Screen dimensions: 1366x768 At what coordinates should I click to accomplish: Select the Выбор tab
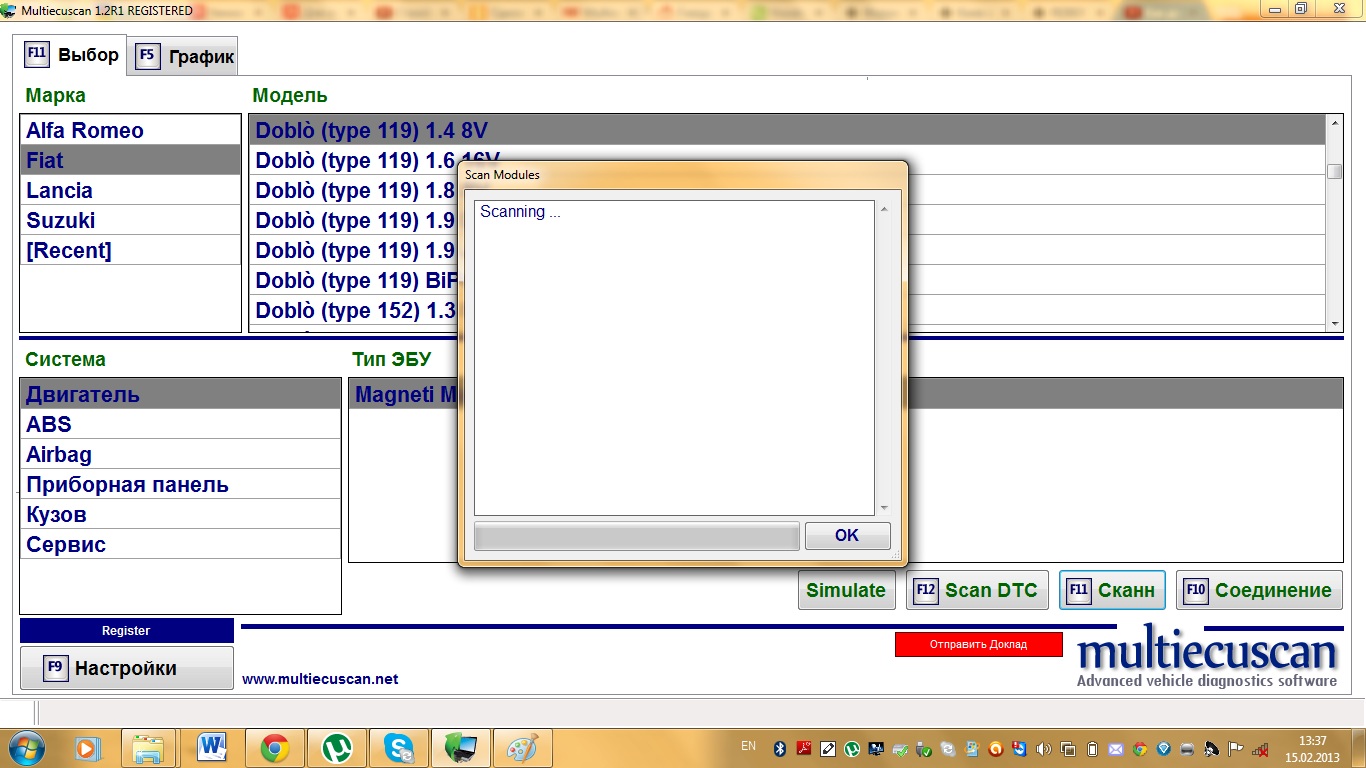pyautogui.click(x=72, y=54)
